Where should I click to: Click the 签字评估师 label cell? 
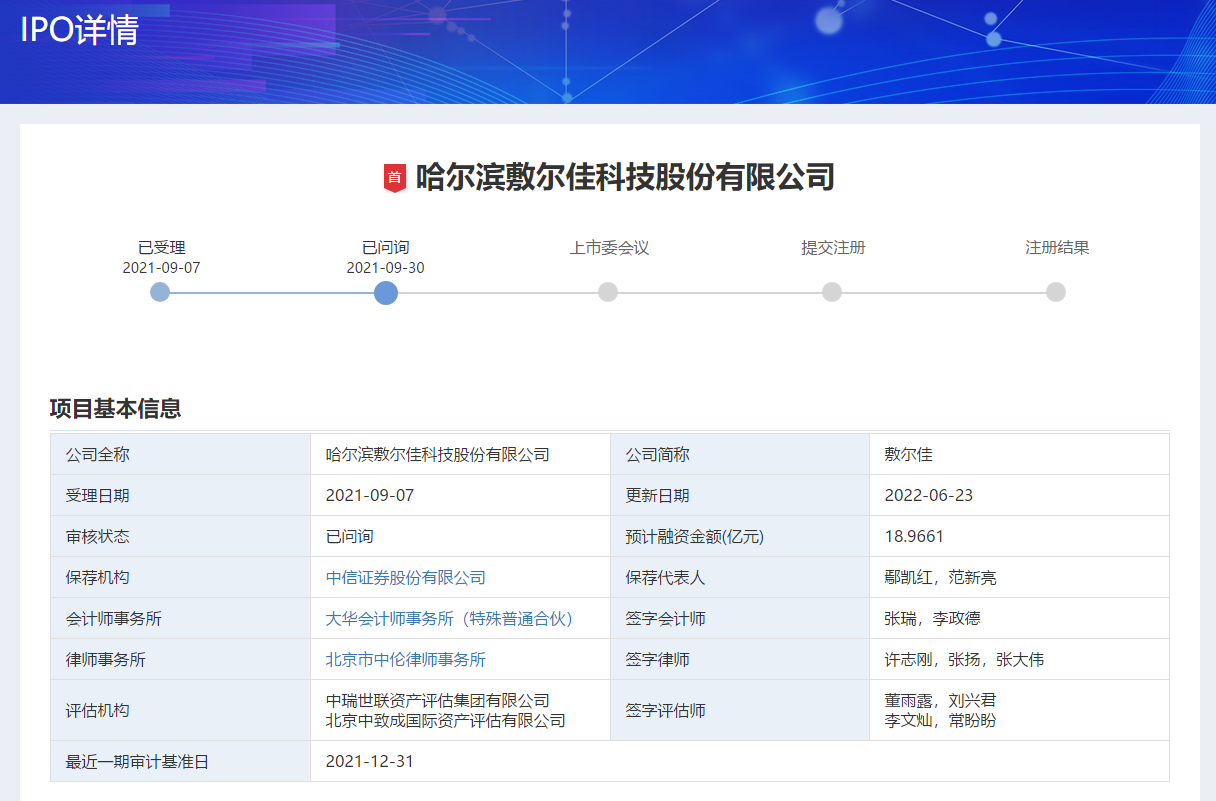pos(740,711)
